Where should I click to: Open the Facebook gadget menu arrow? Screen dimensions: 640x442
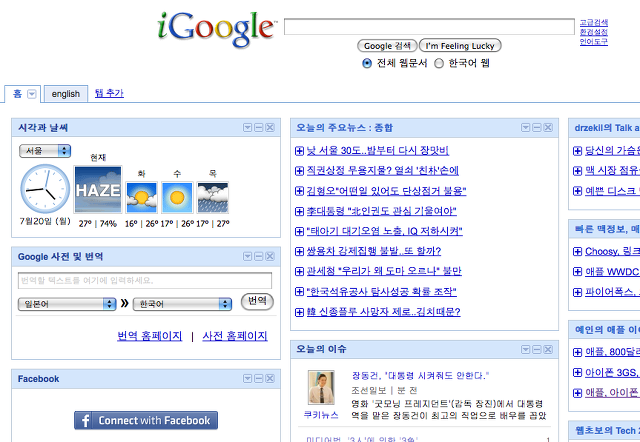247,379
